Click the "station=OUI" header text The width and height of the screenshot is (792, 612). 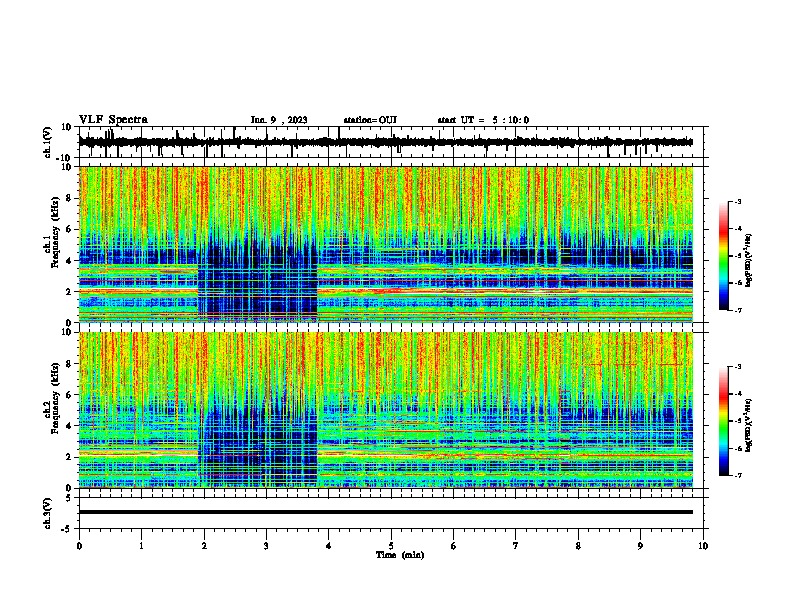[x=370, y=120]
